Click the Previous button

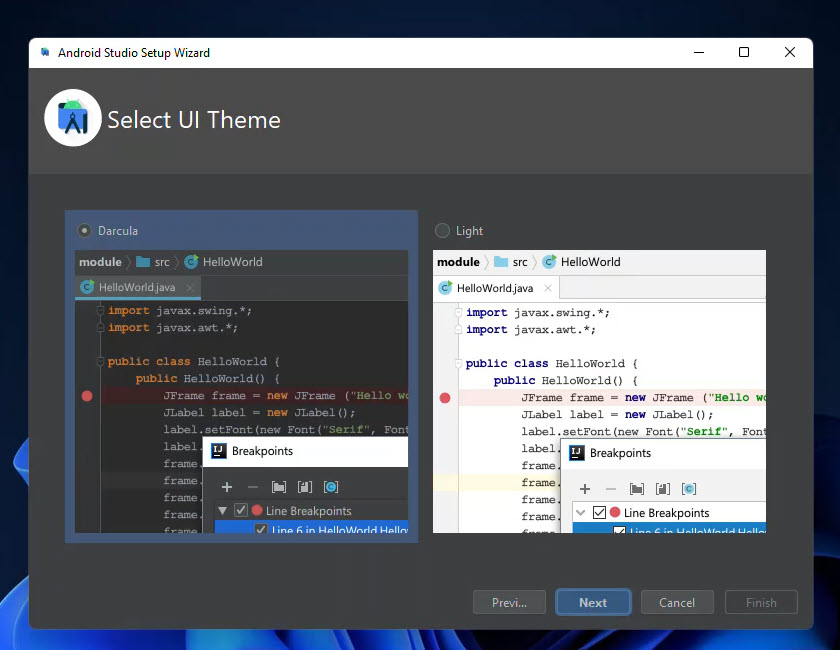(509, 602)
